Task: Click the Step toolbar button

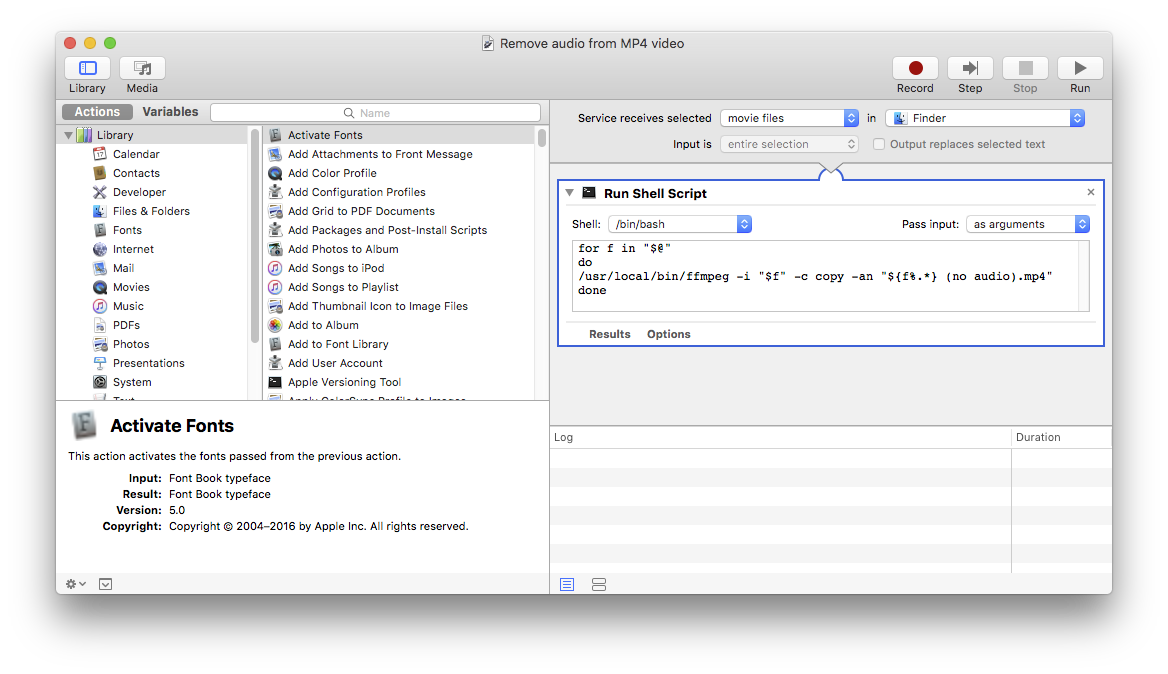Action: 970,69
